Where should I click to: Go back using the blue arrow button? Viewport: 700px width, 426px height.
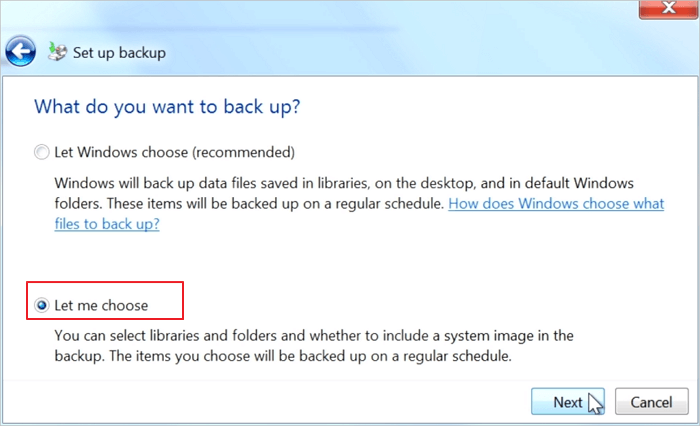[21, 51]
